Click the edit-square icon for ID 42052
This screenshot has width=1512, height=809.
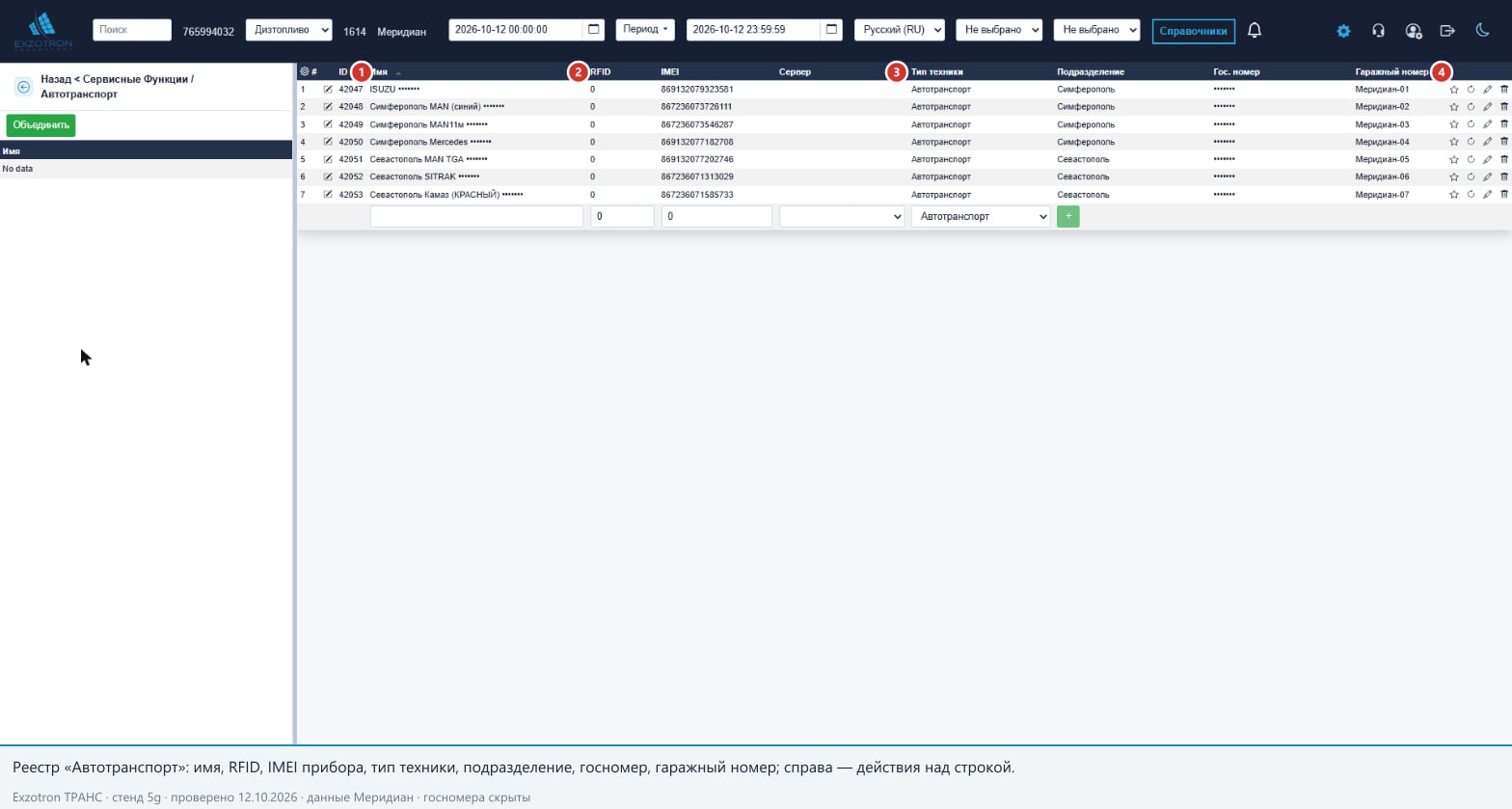click(x=328, y=176)
